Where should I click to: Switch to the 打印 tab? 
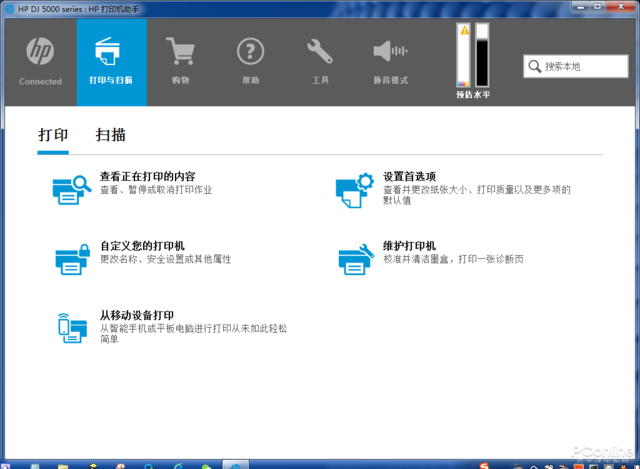click(x=53, y=135)
